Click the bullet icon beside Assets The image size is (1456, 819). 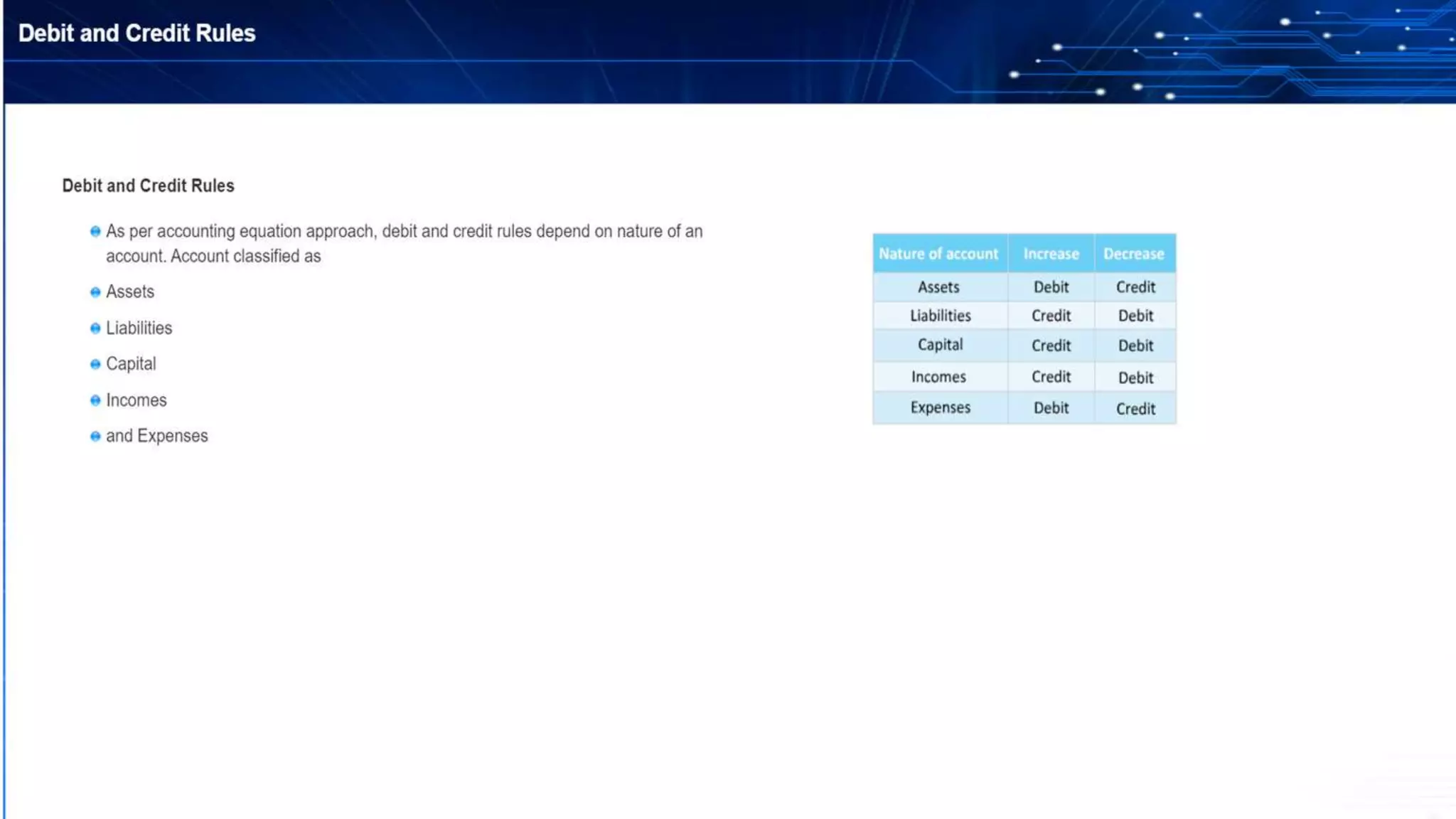click(95, 292)
